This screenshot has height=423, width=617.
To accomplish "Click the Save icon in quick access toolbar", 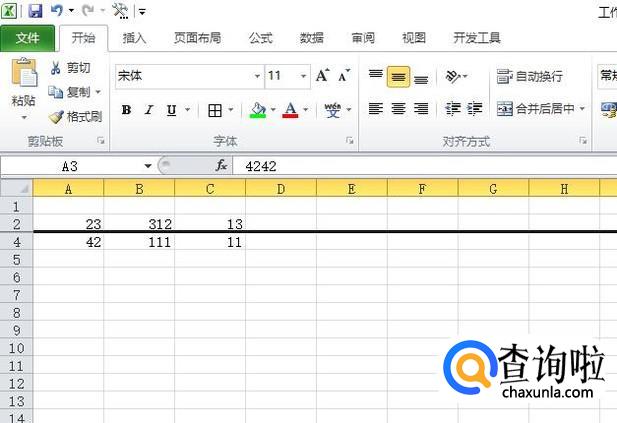I will pyautogui.click(x=35, y=11).
